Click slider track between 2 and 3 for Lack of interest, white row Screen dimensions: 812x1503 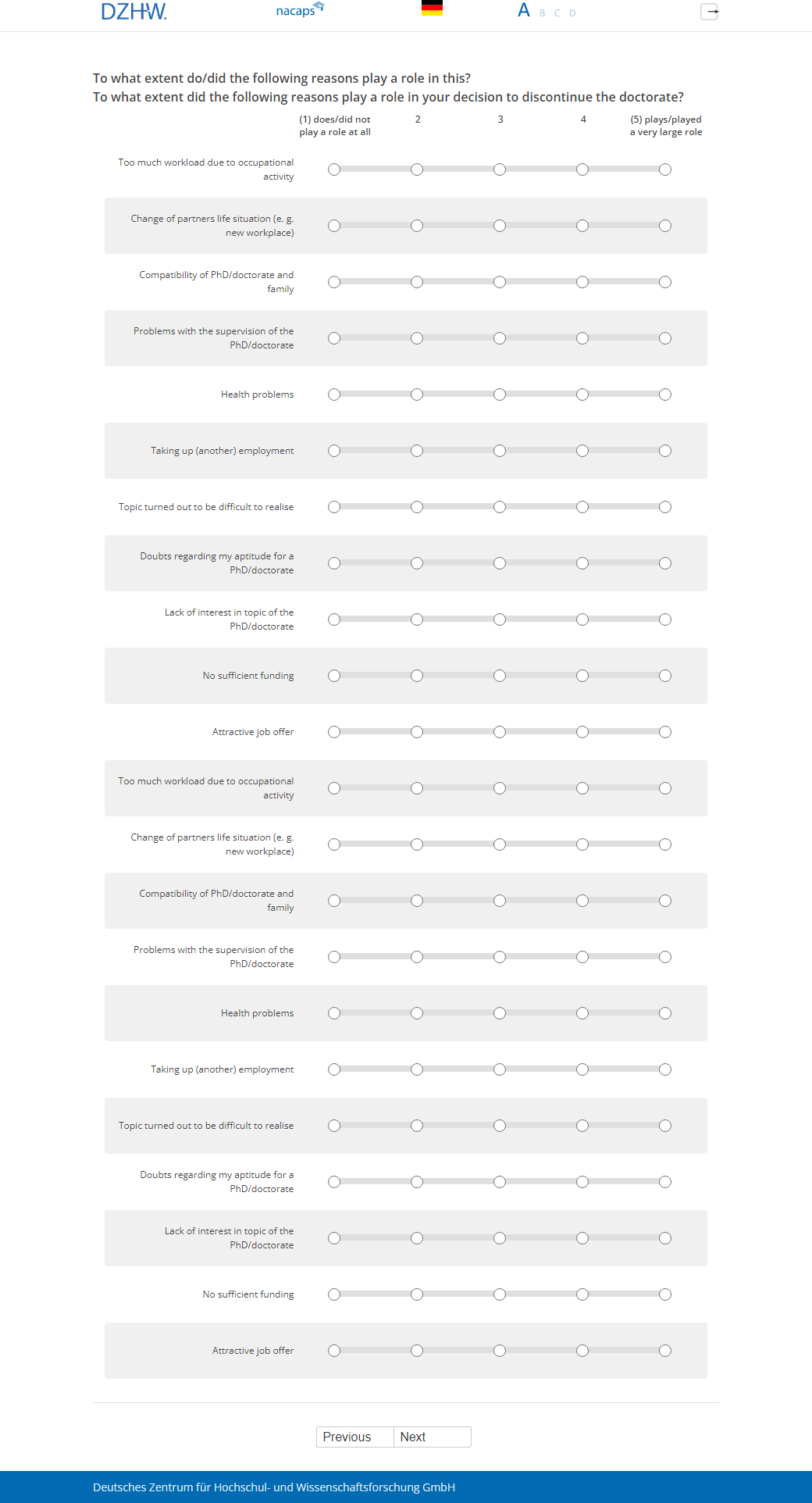[458, 619]
